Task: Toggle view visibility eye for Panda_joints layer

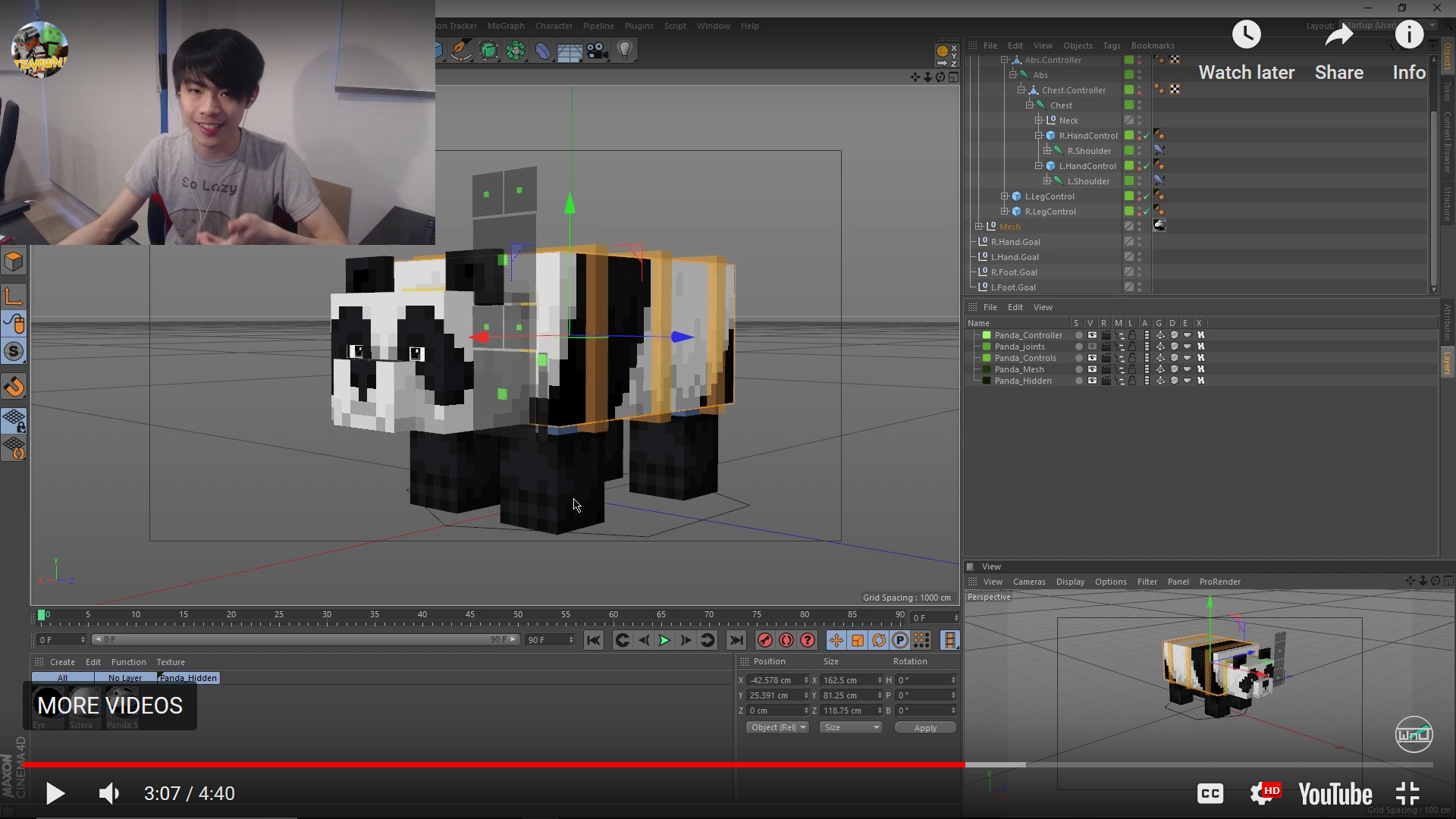Action: (1092, 347)
